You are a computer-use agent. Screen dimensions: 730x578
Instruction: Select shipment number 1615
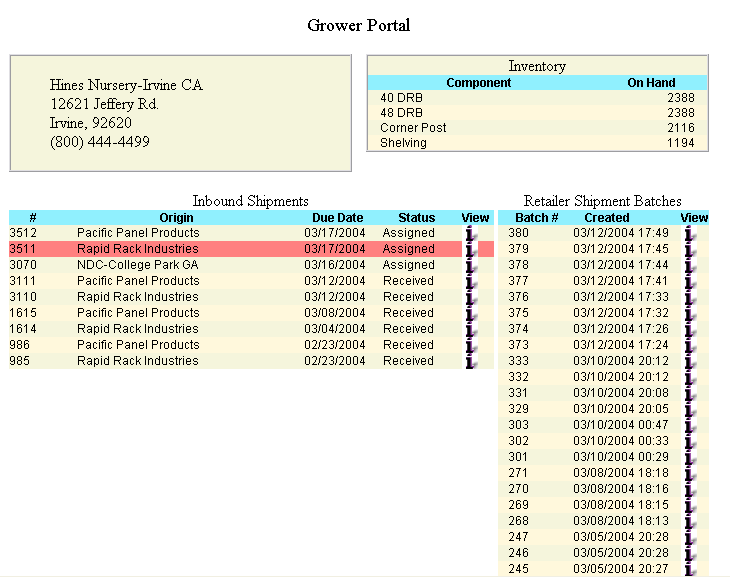(23, 313)
